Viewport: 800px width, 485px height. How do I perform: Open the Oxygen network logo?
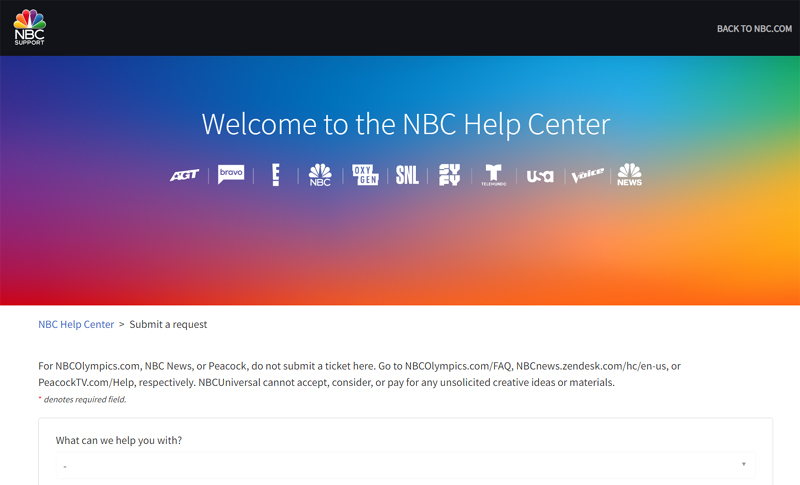point(365,175)
